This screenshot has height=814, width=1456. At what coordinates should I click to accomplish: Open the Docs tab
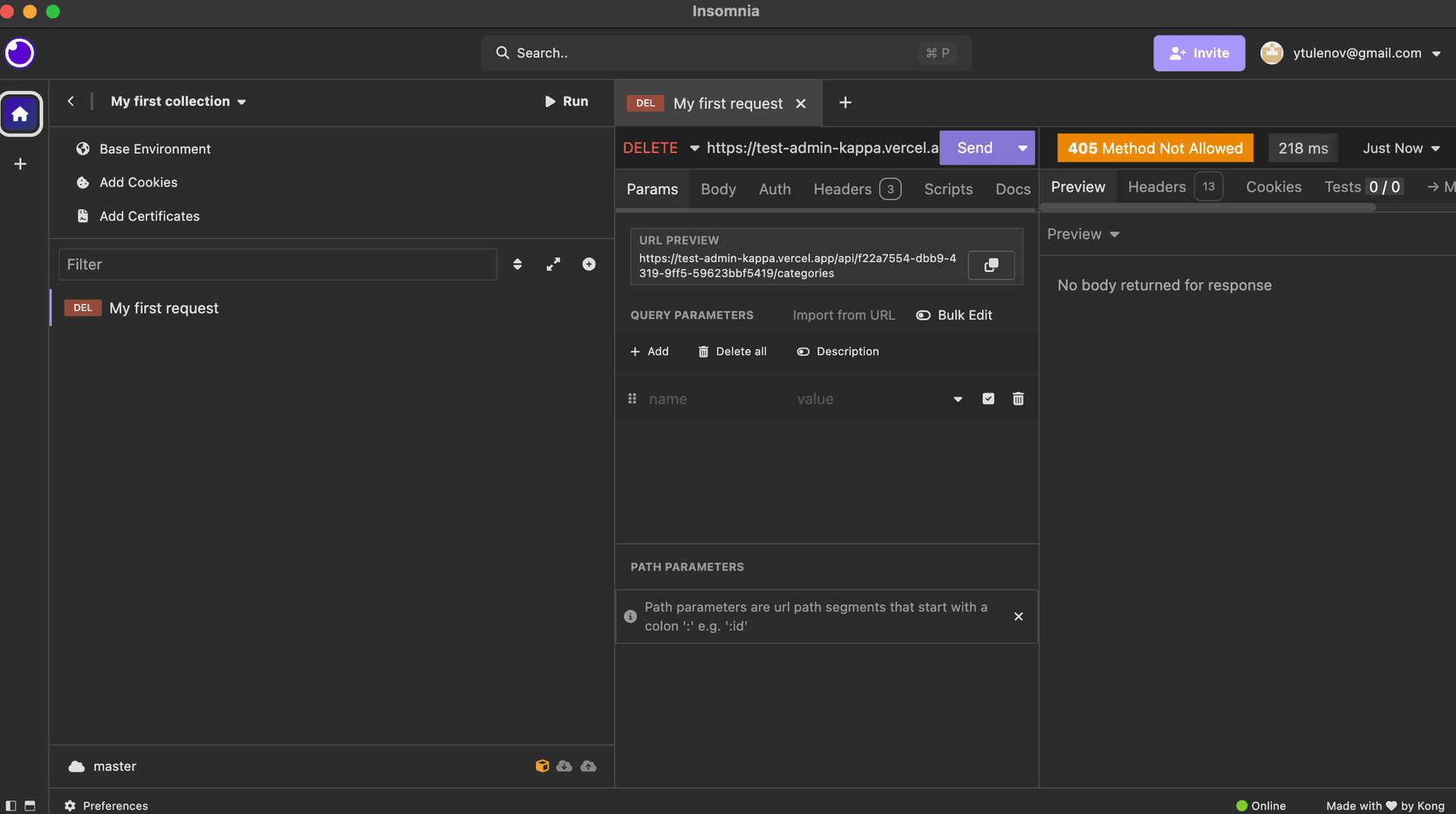click(x=1013, y=189)
